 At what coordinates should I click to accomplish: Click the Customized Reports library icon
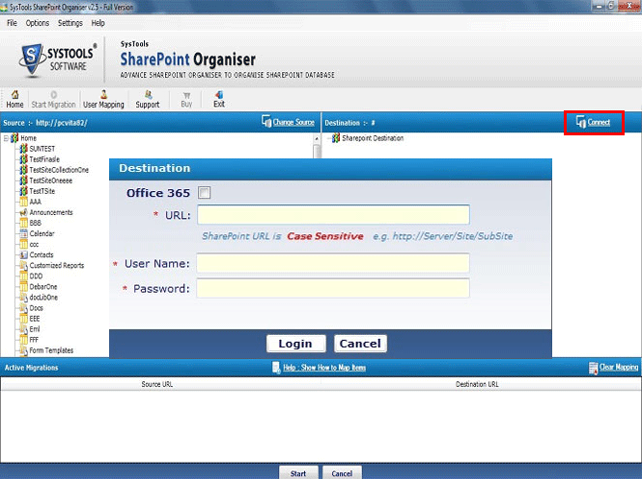coord(24,265)
